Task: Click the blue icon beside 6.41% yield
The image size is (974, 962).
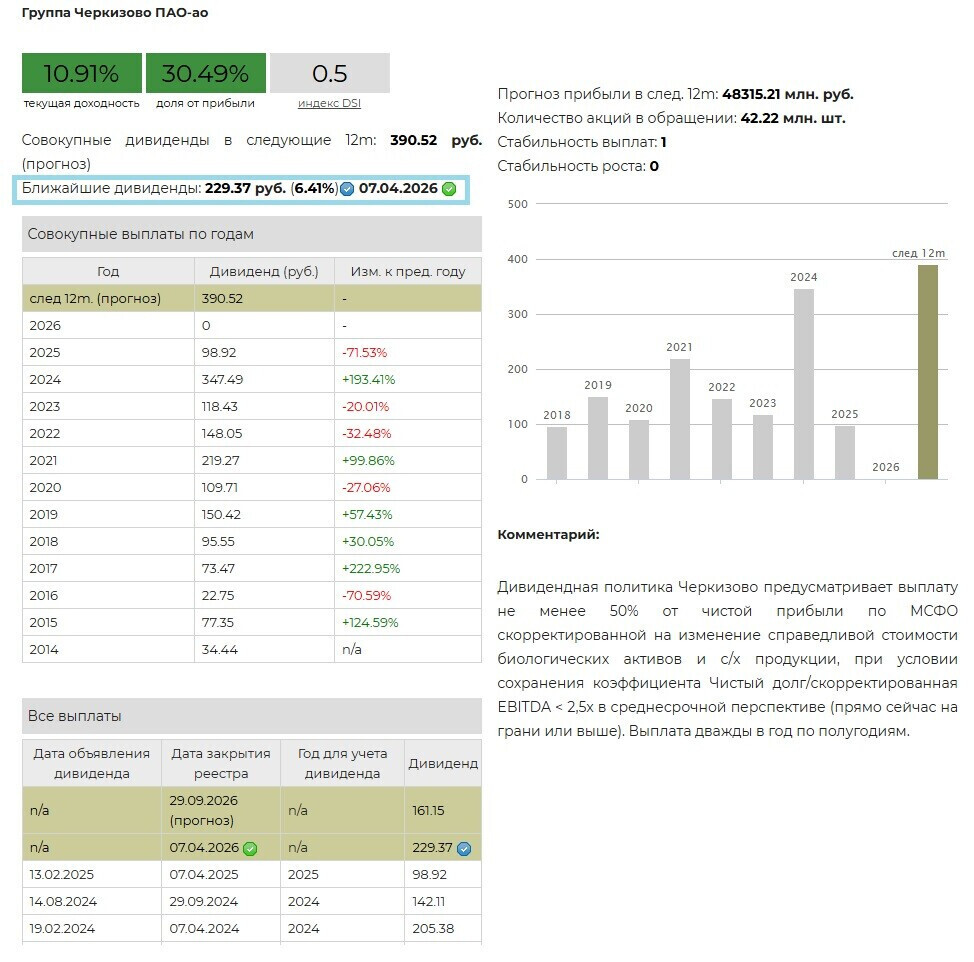Action: click(347, 189)
